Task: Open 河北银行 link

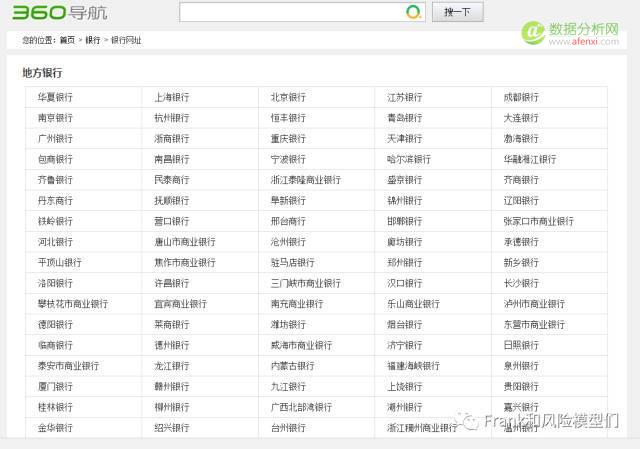Action: pyautogui.click(x=55, y=242)
